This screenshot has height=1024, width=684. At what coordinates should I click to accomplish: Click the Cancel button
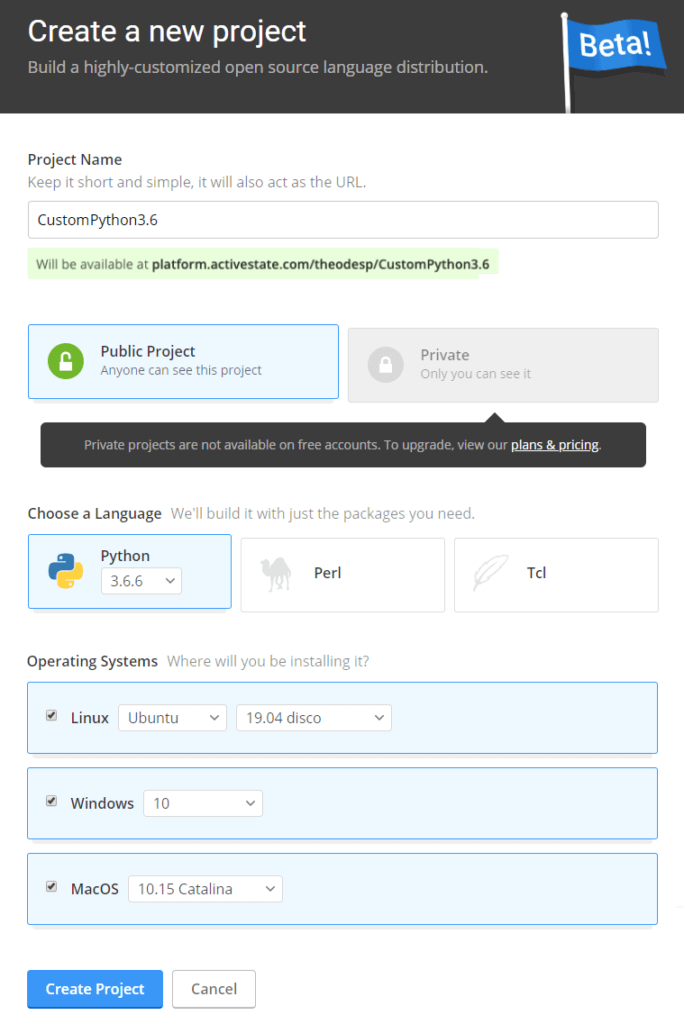[213, 988]
